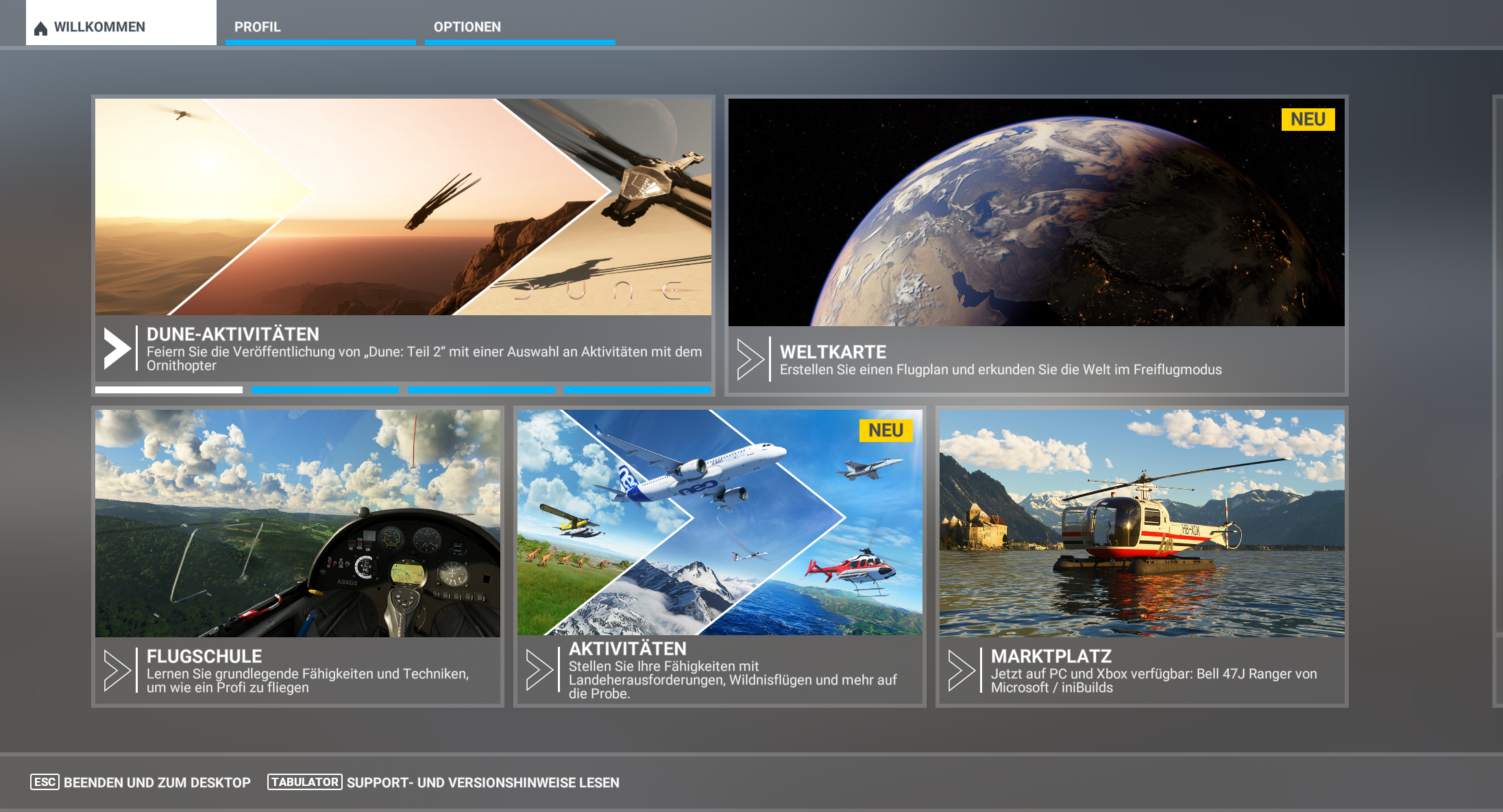
Task: Click the Marktplatz title
Action: click(1051, 656)
